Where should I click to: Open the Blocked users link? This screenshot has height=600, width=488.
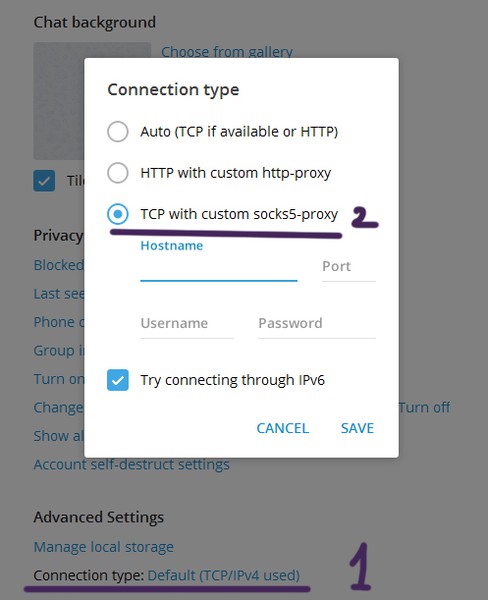point(59,265)
